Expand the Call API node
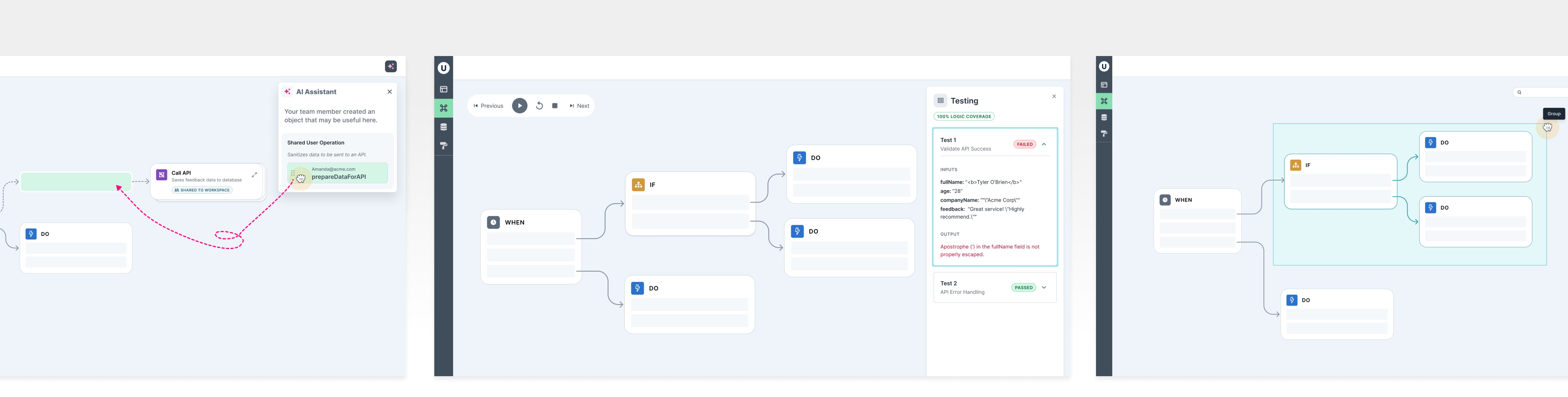Image resolution: width=1568 pixels, height=397 pixels. click(x=254, y=175)
